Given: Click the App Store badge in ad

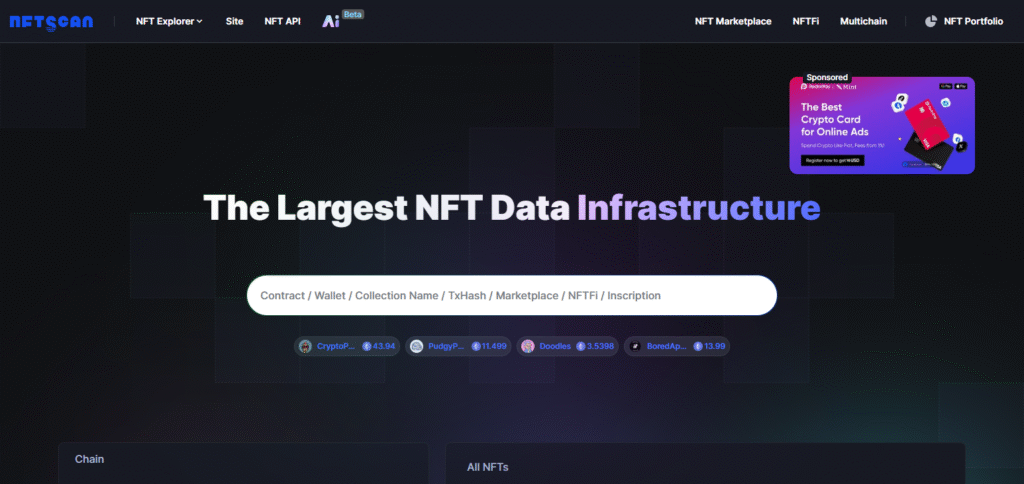Looking at the screenshot, I should coord(961,86).
